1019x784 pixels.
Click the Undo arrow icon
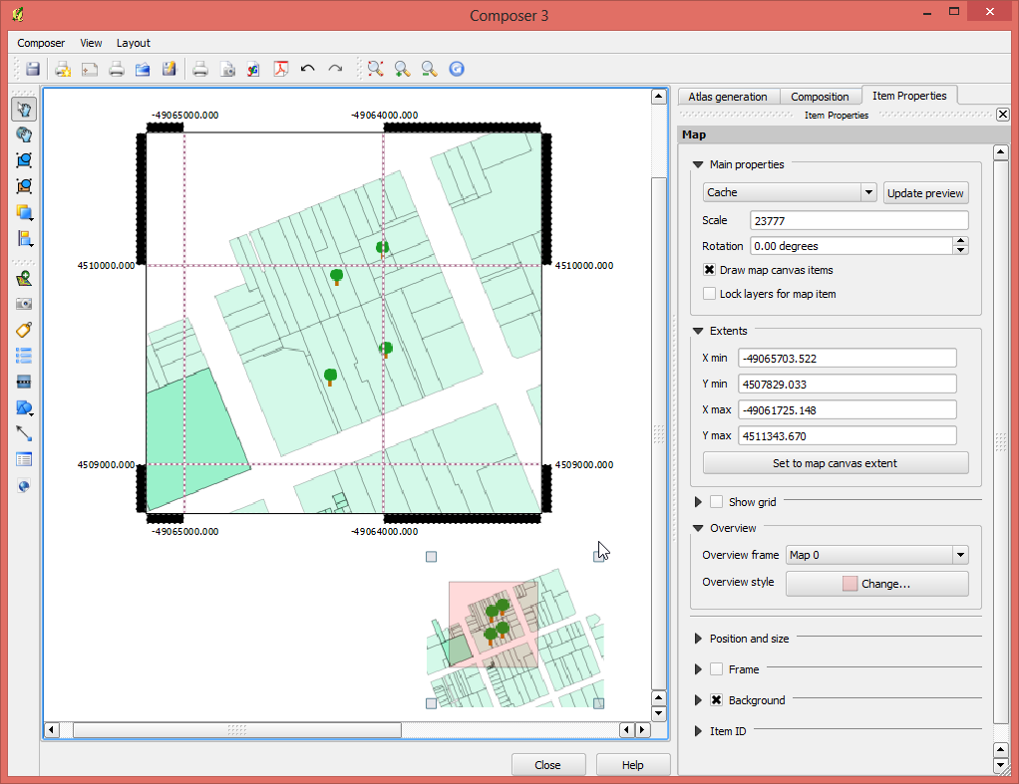[x=308, y=69]
